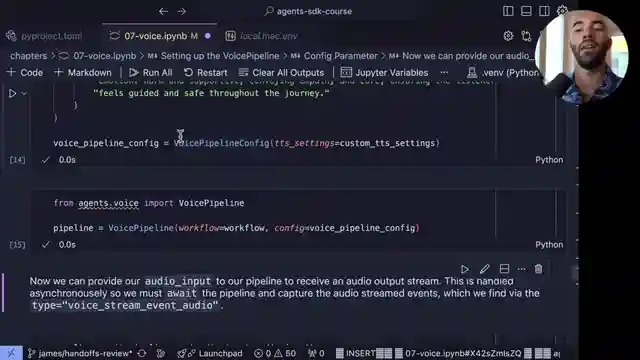Open the remote window indicator
Image resolution: width=640 pixels, height=360 pixels.
point(11,353)
